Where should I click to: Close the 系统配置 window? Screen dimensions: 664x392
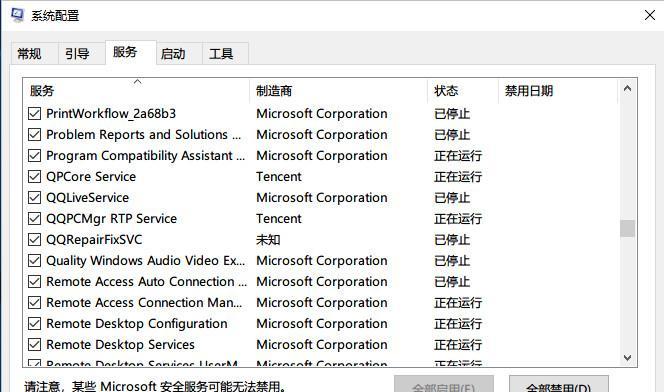point(650,15)
